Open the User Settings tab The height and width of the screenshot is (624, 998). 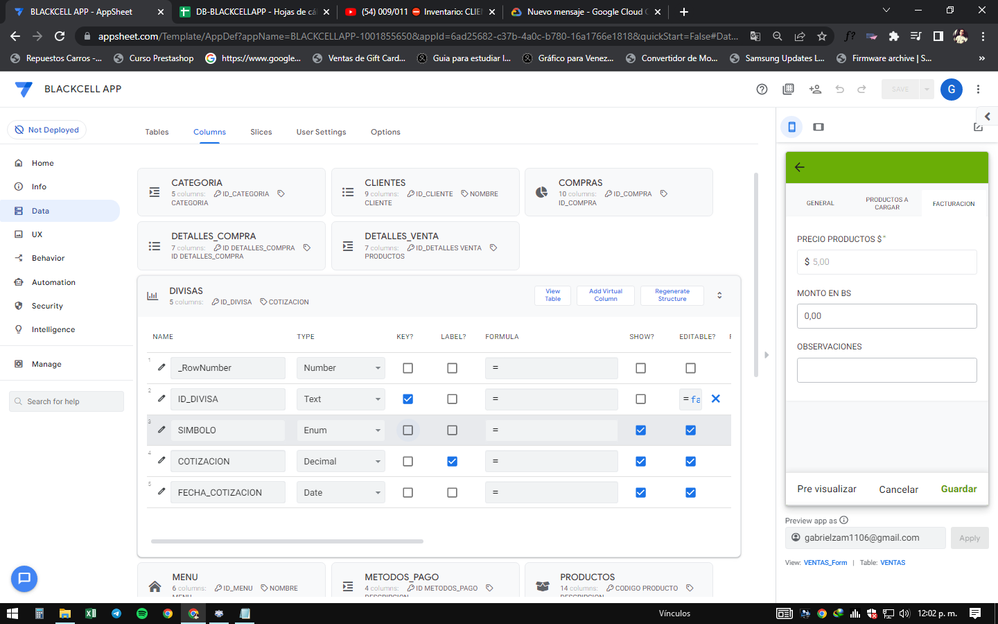point(321,132)
